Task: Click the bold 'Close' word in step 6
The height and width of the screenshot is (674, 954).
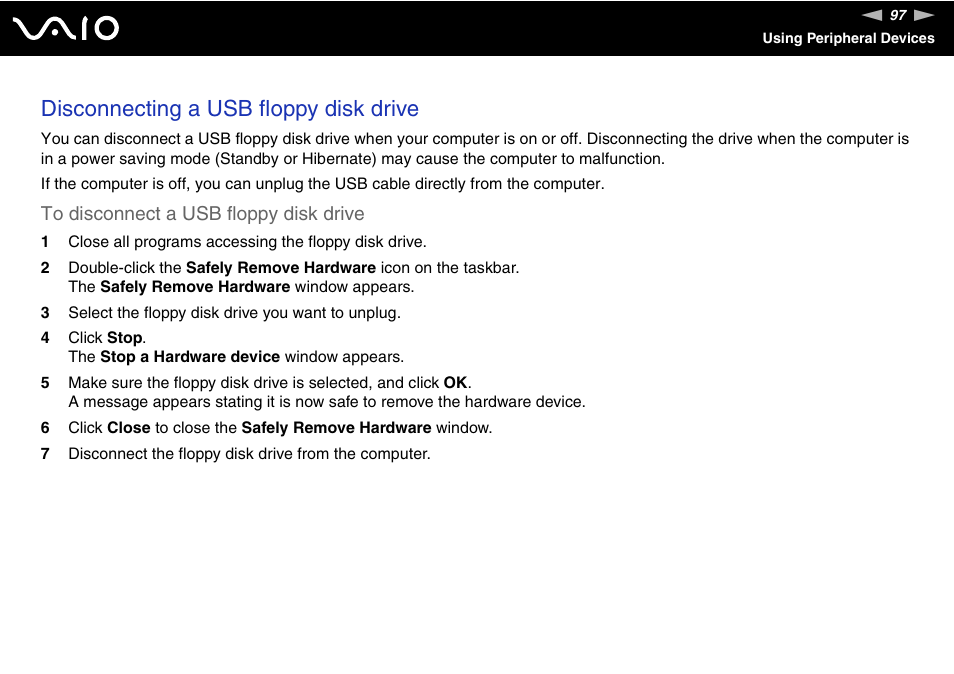Action: click(x=128, y=428)
